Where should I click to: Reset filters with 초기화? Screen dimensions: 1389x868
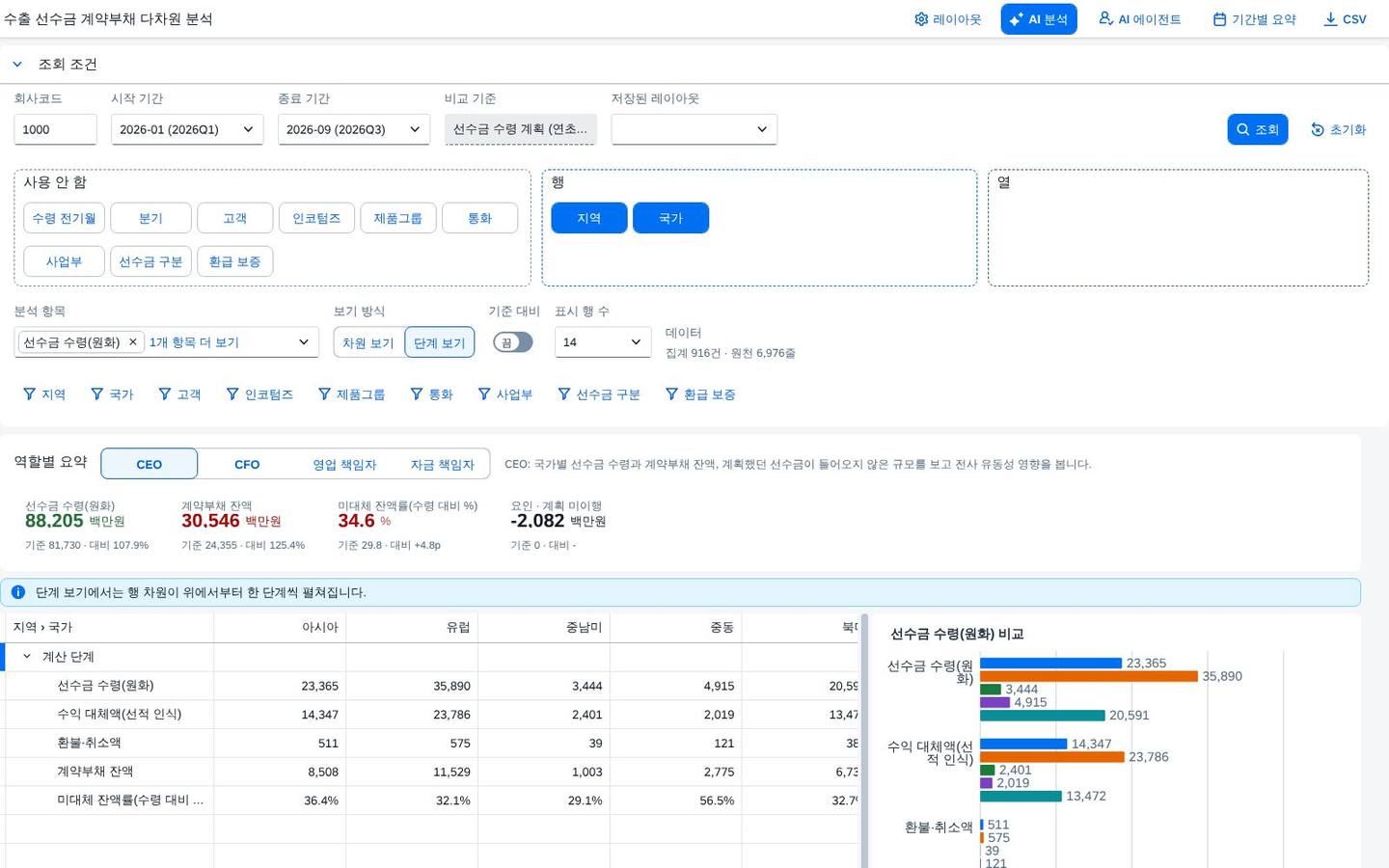[x=1339, y=129]
